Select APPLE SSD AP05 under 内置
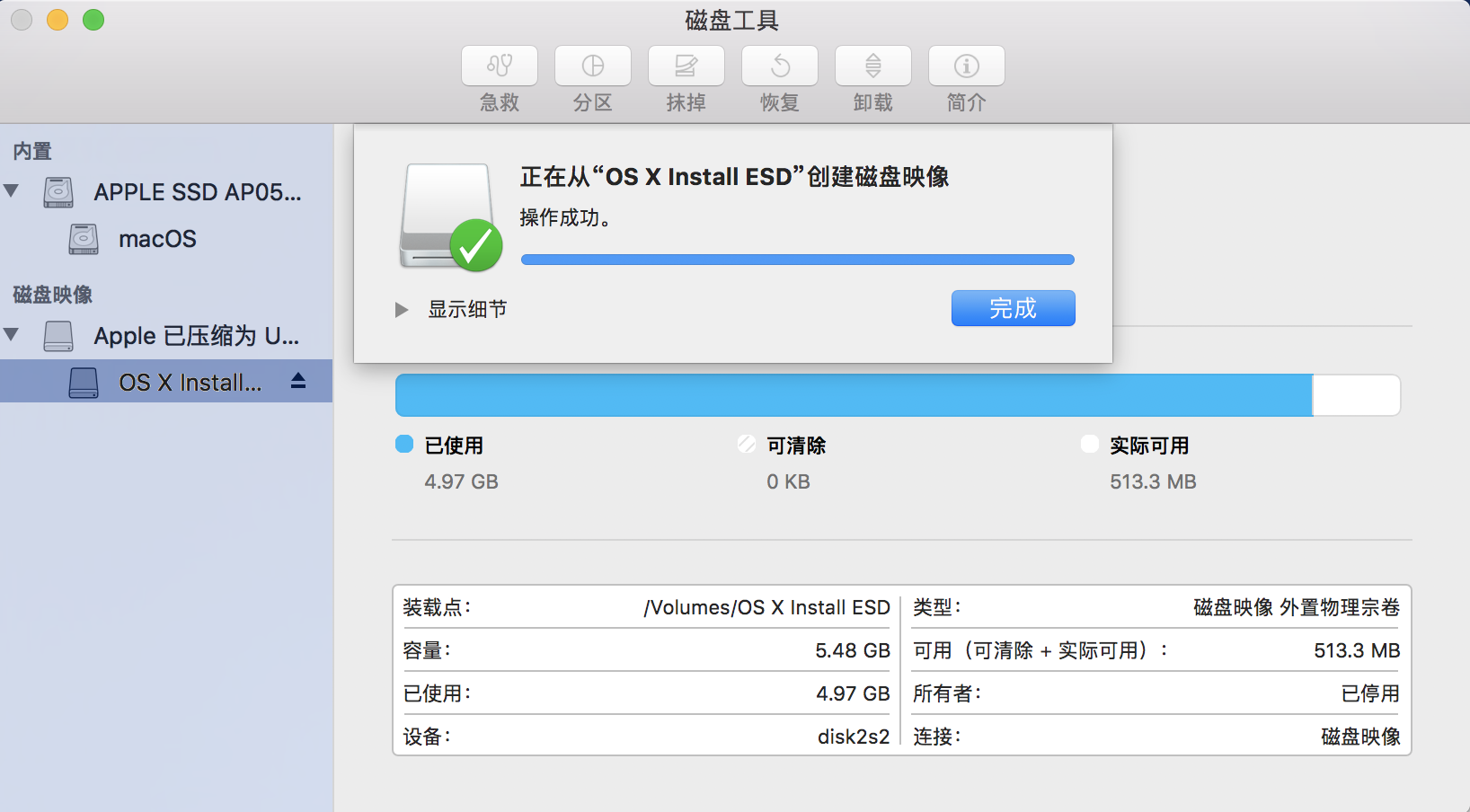 point(198,191)
